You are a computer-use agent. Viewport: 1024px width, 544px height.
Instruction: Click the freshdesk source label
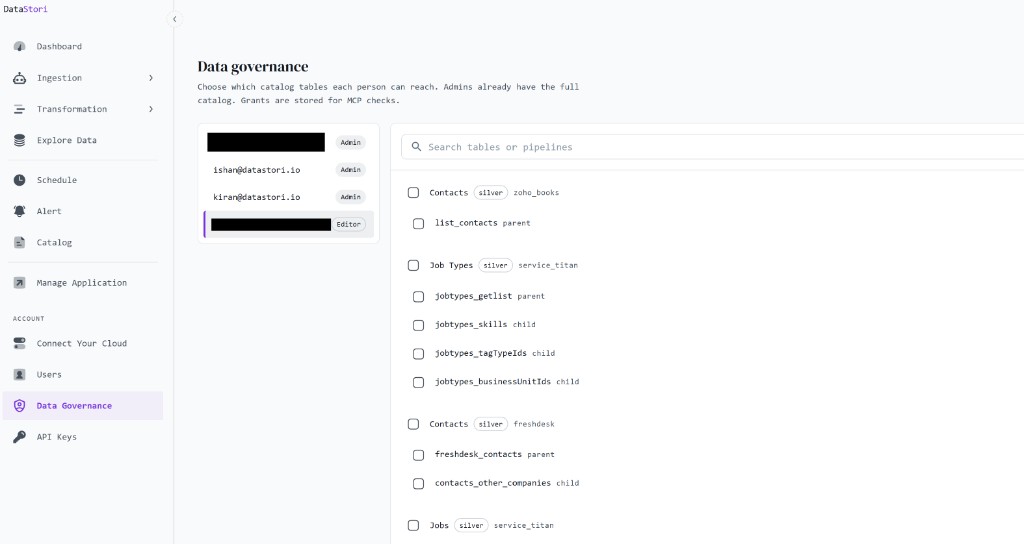pos(534,424)
